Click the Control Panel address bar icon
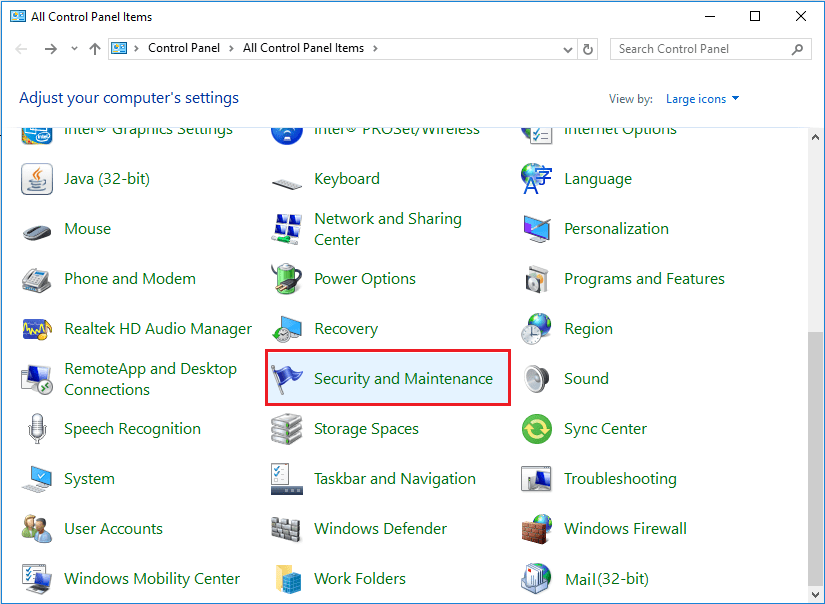Screen dimensions: 825x604 tap(119, 48)
